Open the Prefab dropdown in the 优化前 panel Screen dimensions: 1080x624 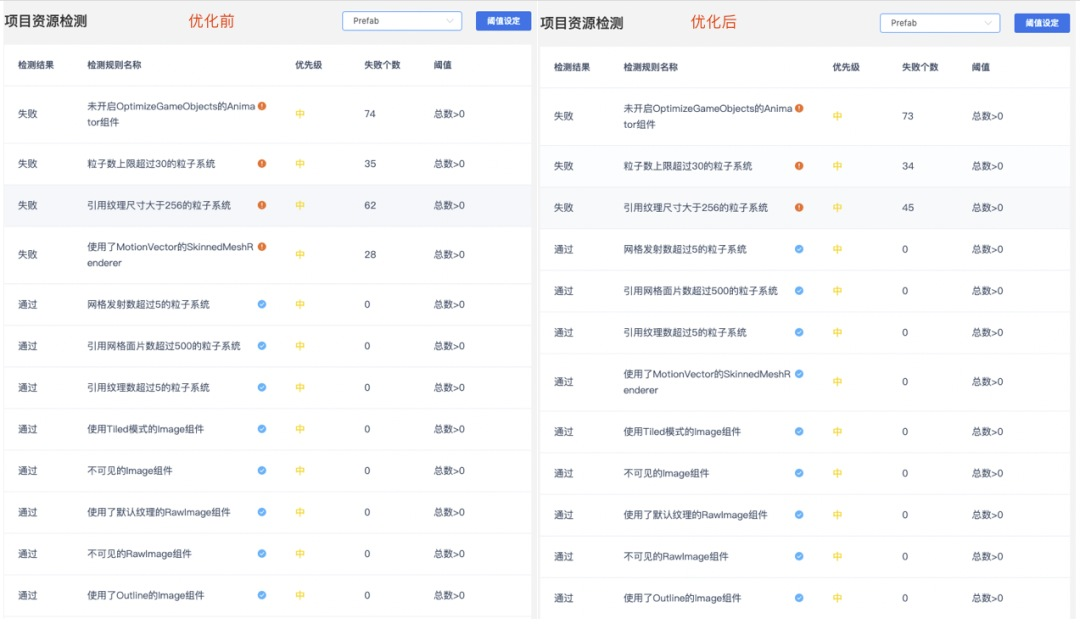pos(402,21)
